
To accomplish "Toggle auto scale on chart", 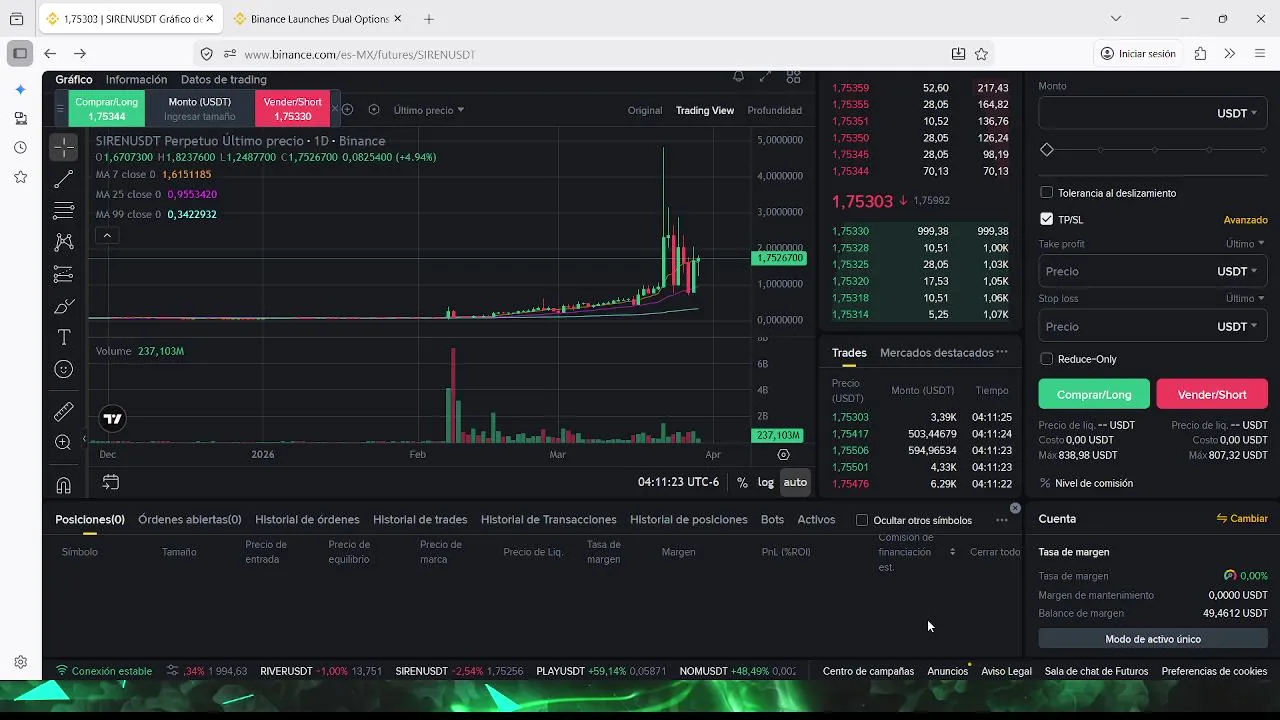I will tap(795, 482).
